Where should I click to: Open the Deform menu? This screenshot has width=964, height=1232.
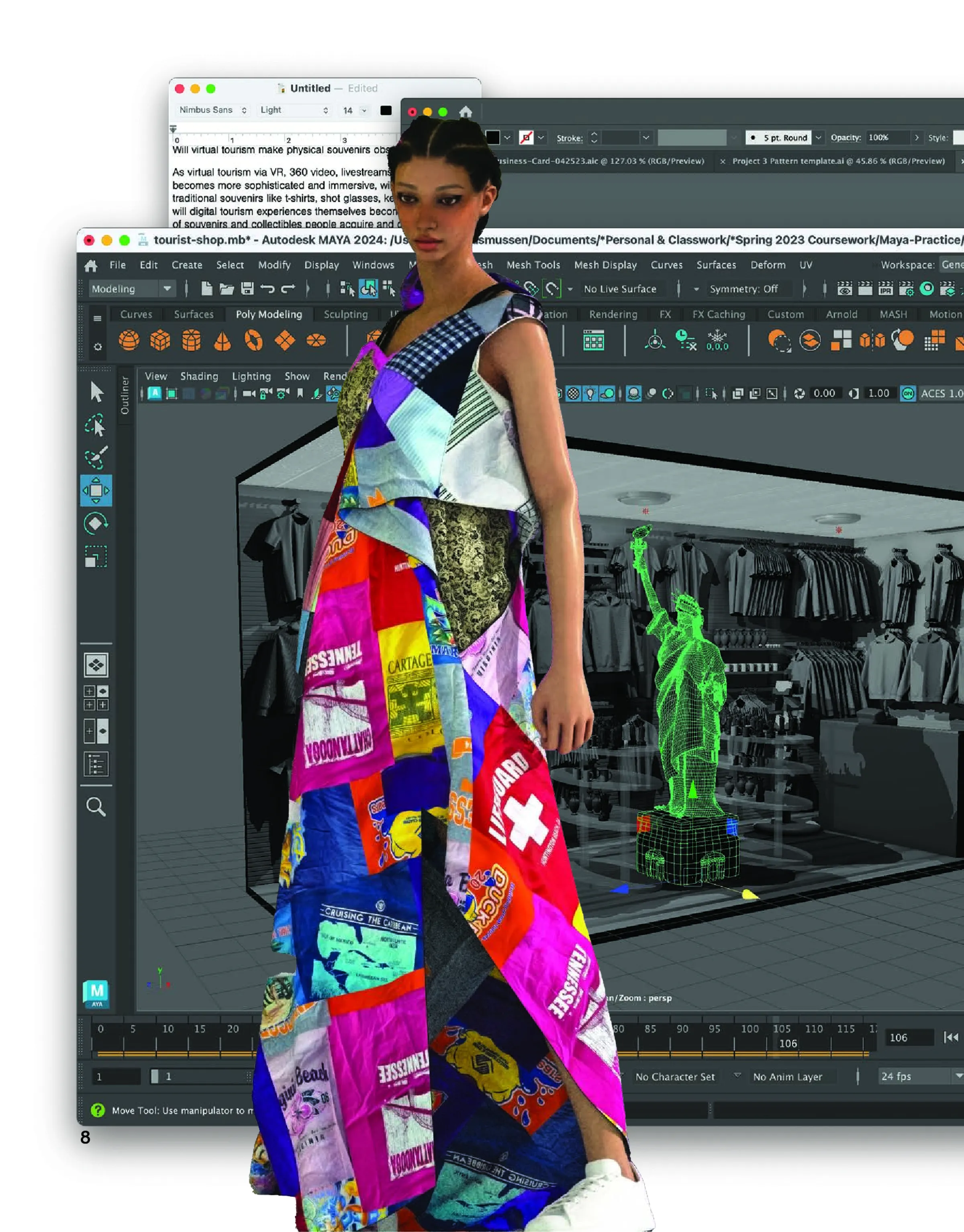[x=768, y=265]
